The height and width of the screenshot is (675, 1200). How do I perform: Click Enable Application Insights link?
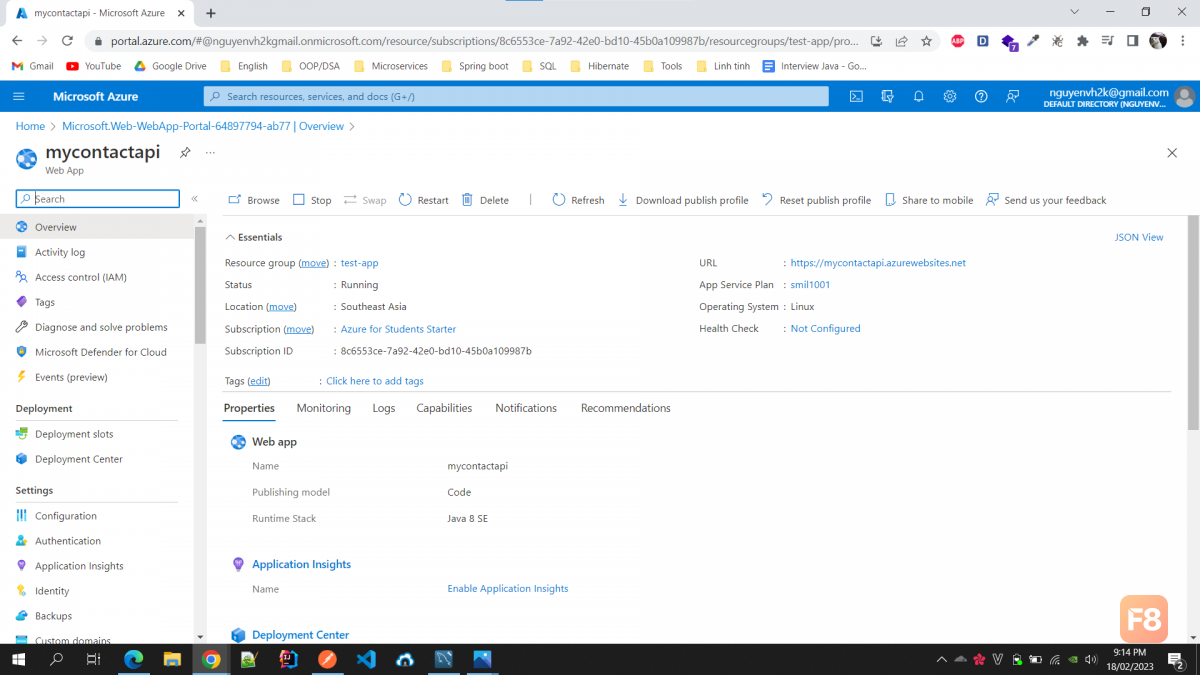[x=508, y=589]
